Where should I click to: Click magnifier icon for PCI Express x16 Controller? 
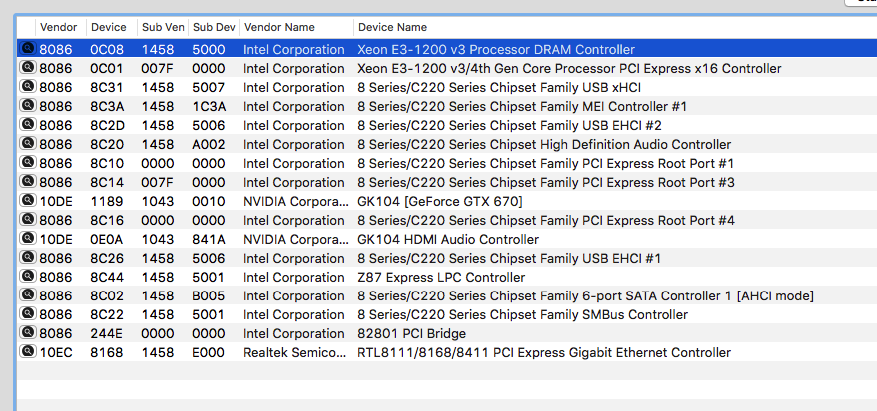point(27,68)
